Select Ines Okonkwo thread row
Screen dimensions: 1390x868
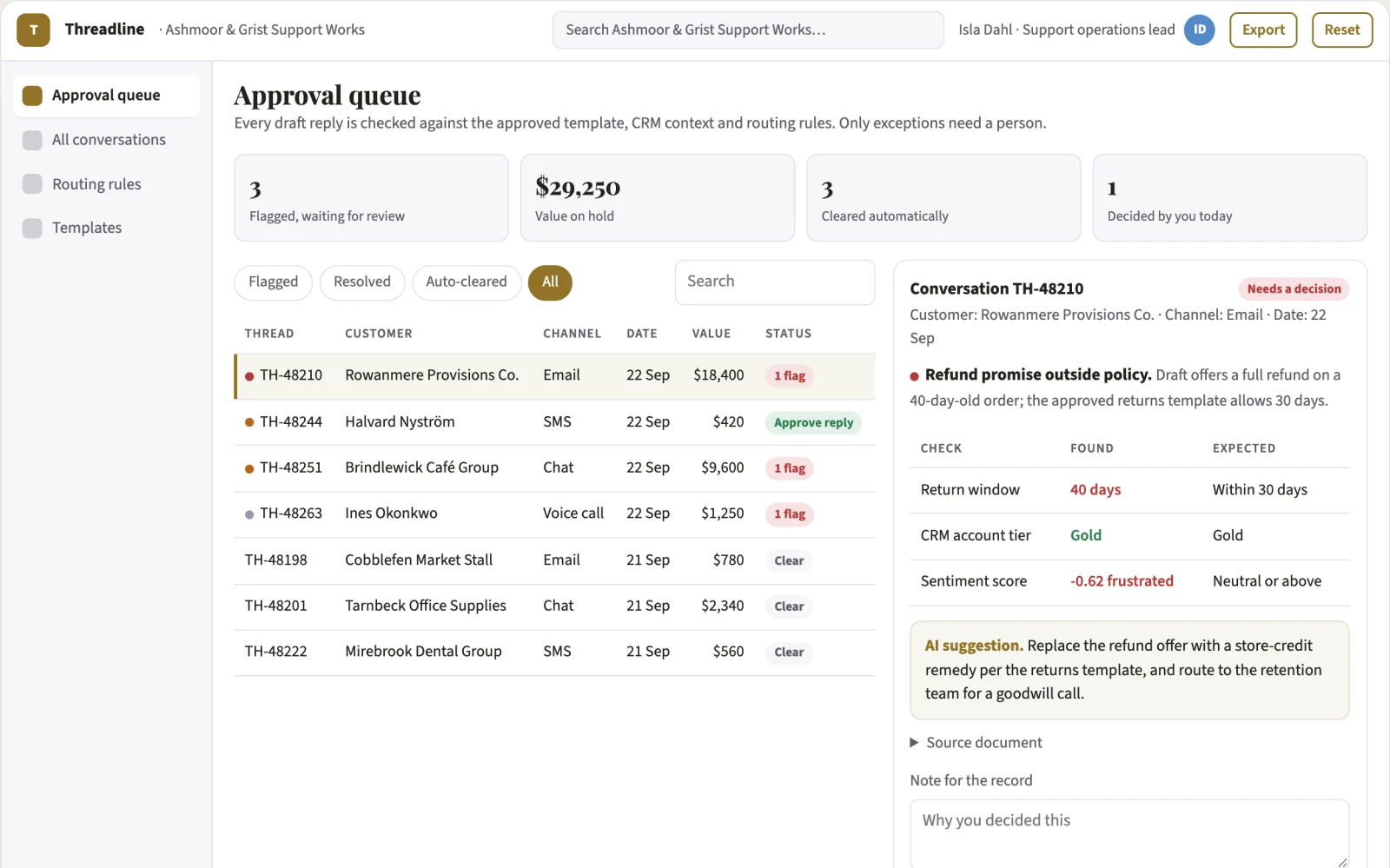point(555,514)
